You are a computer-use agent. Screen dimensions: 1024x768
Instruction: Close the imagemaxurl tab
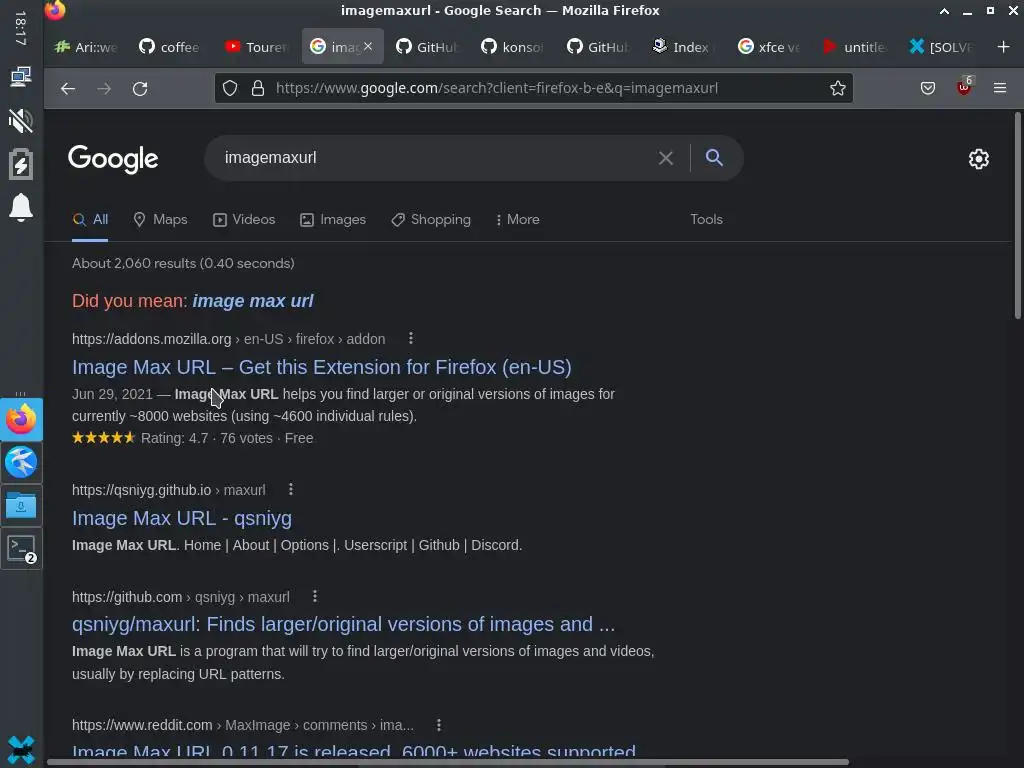coord(368,46)
